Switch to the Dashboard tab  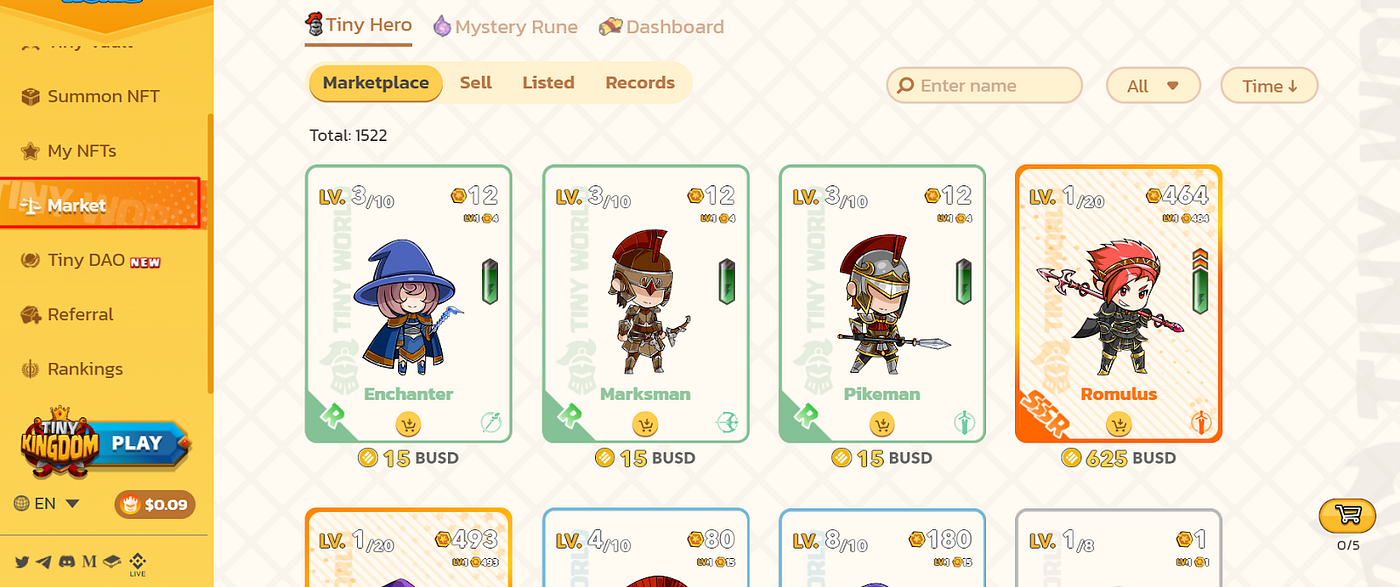(661, 27)
